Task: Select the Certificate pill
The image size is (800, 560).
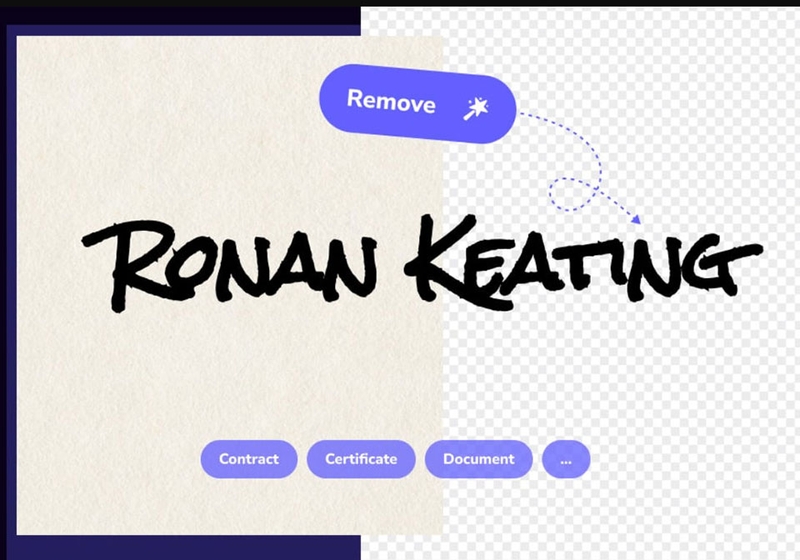Action: point(361,459)
